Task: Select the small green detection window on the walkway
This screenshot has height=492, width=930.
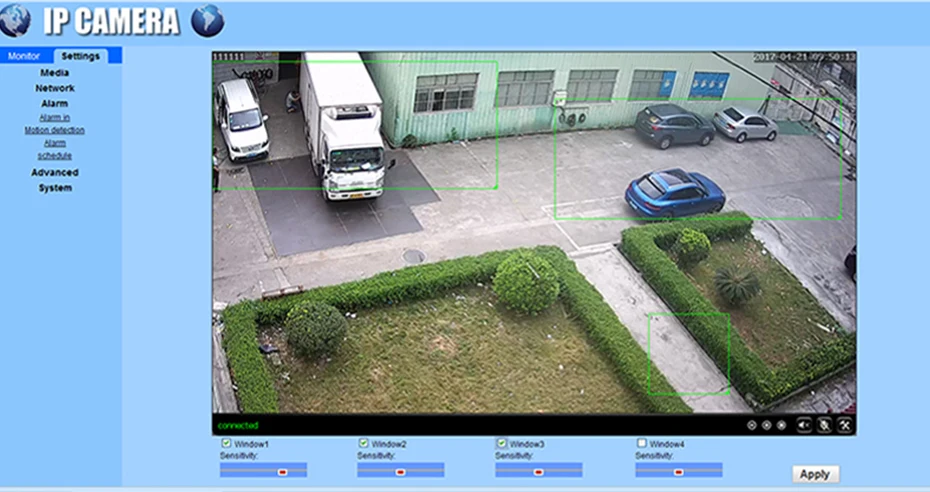Action: 689,354
